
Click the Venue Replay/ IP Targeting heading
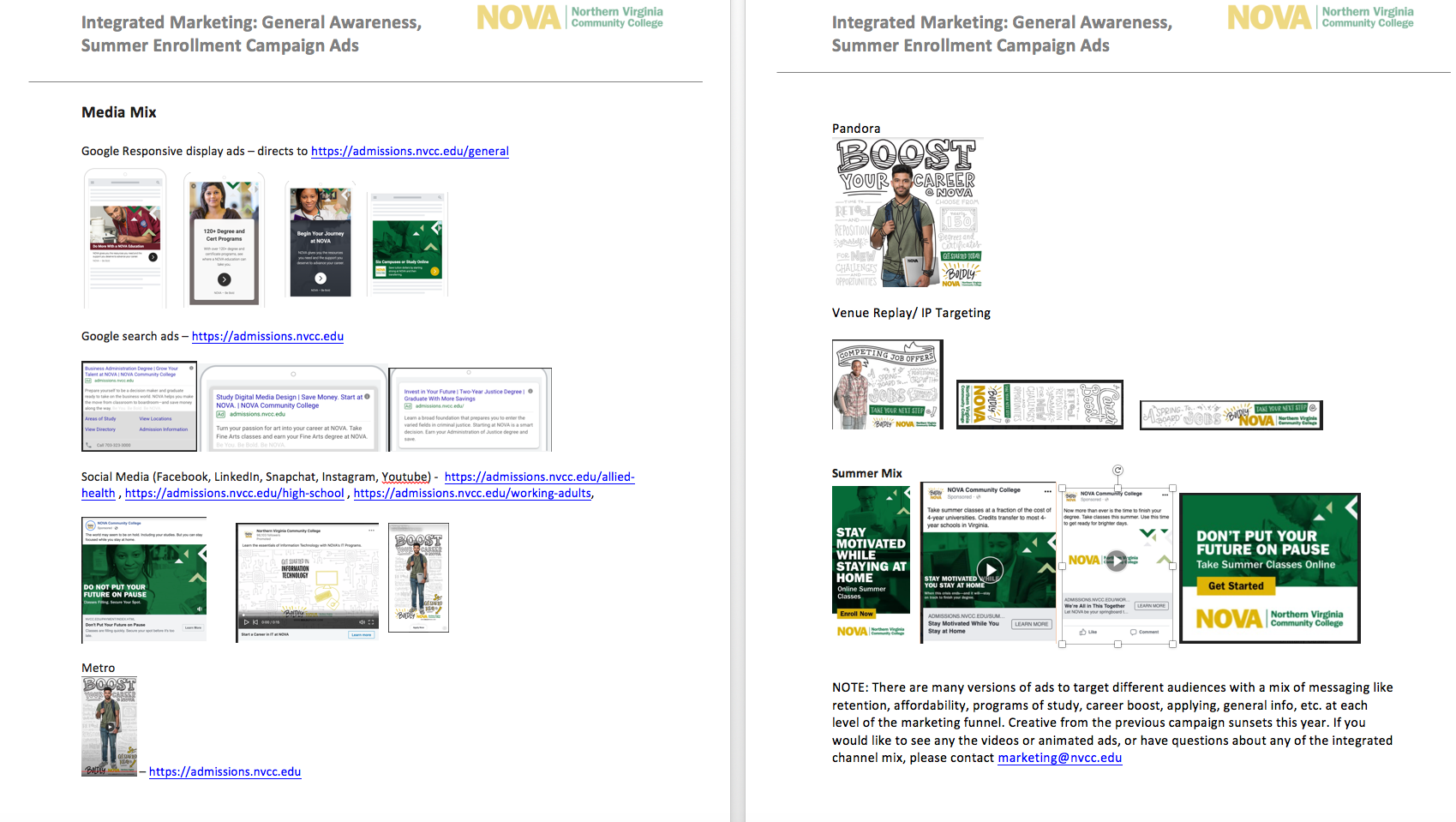point(911,313)
